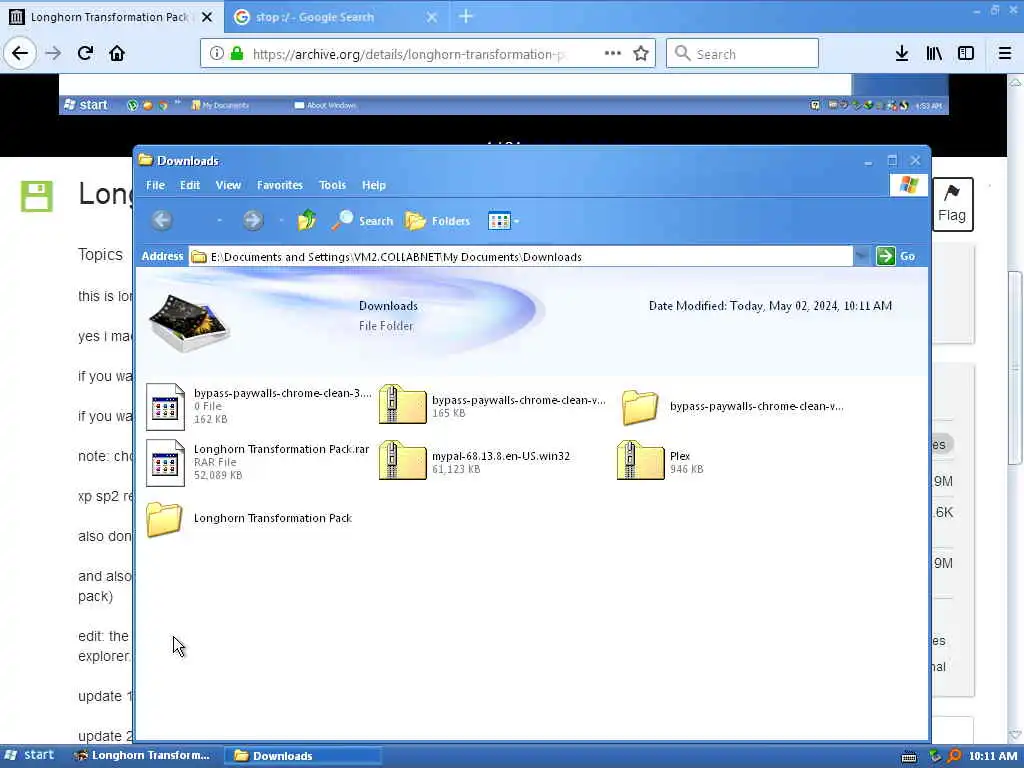Select bypass-paywalls-chrome-clean 0 File, 162 KB
The image size is (1024, 768).
coord(259,406)
